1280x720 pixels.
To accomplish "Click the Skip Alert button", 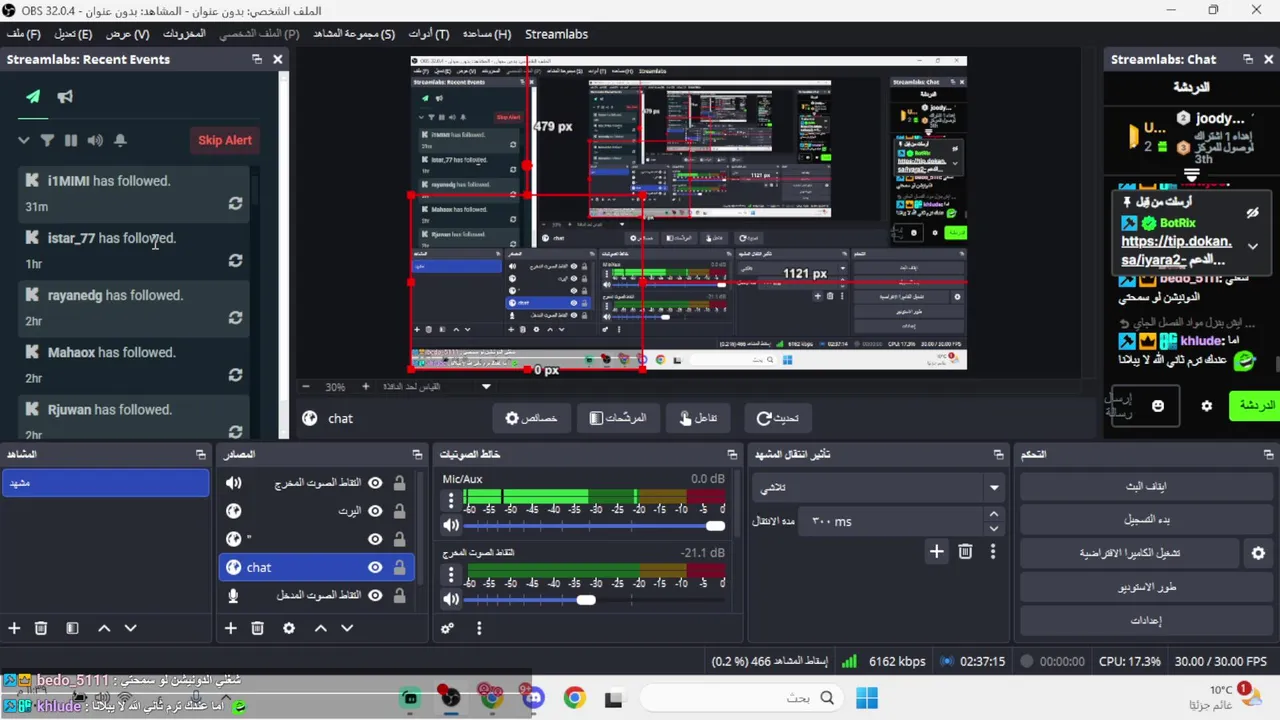I will [x=225, y=140].
